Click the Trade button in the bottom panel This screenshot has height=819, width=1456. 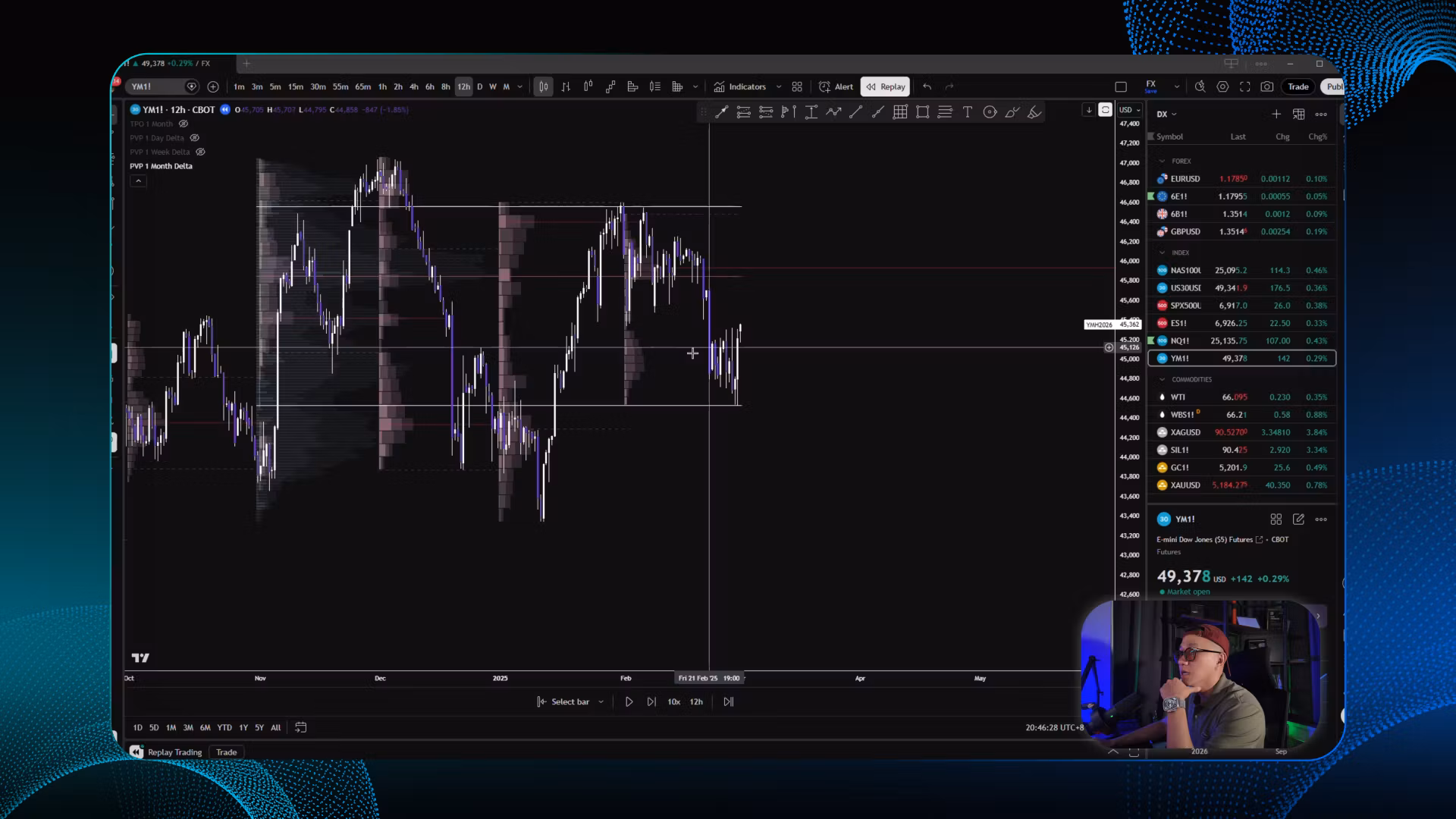[227, 752]
